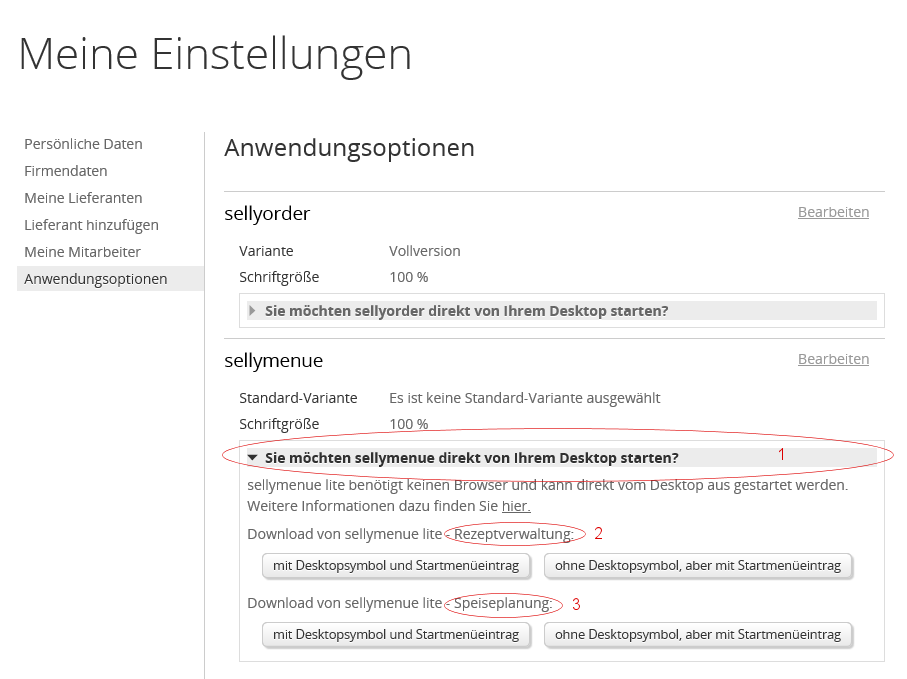Click the 'Vollversion' variant value

425,251
